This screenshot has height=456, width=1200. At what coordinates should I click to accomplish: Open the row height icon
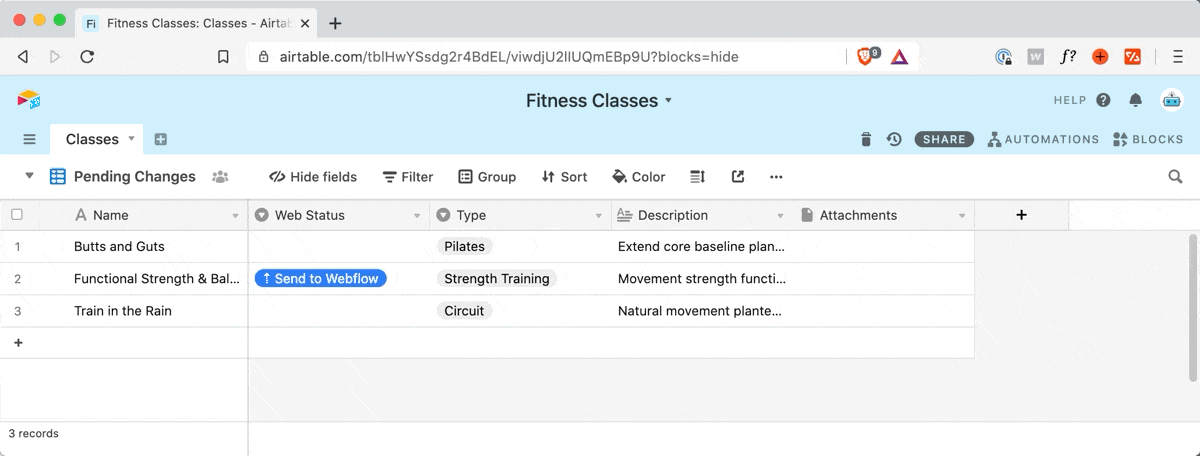point(698,177)
